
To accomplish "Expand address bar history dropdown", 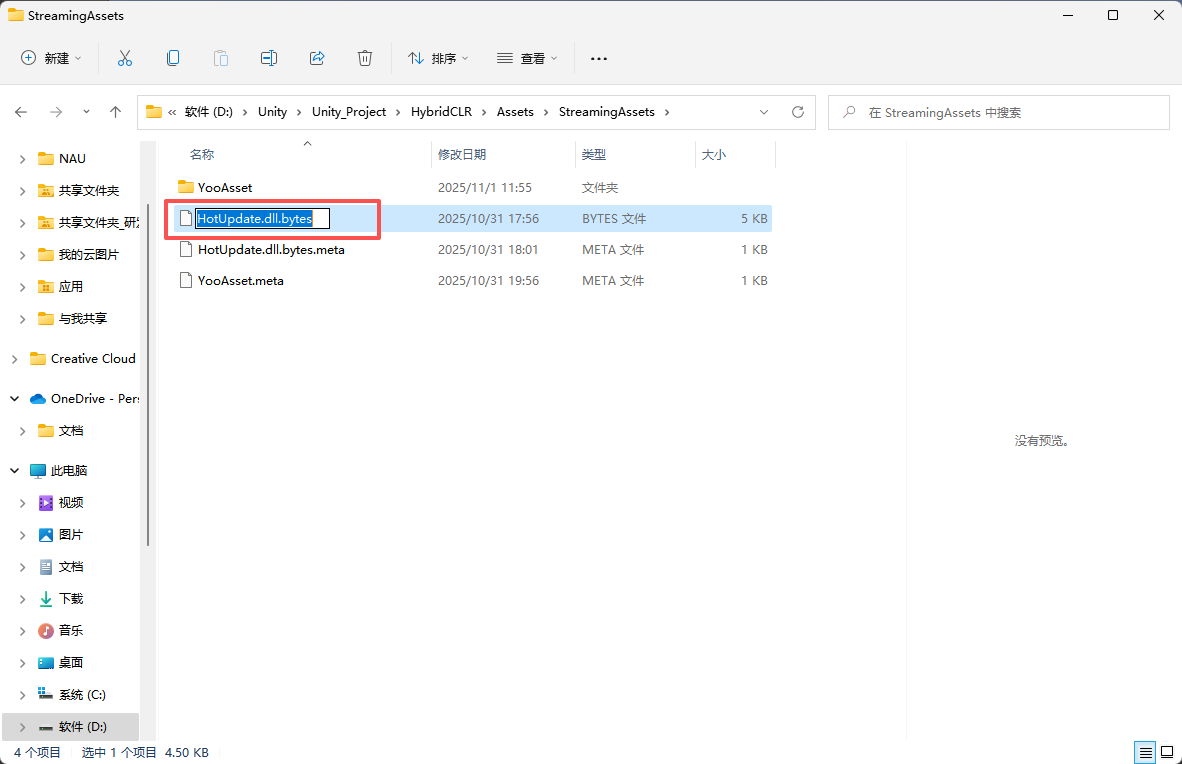I will click(x=764, y=112).
